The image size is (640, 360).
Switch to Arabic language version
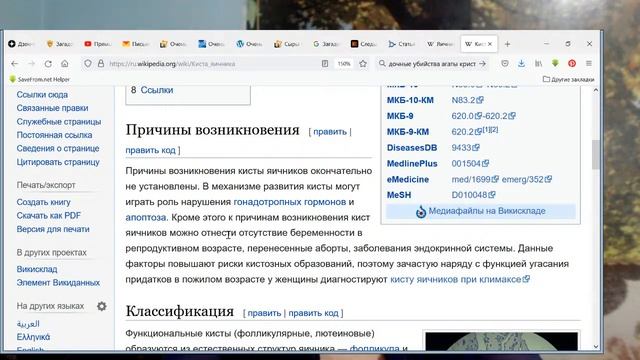click(x=28, y=324)
